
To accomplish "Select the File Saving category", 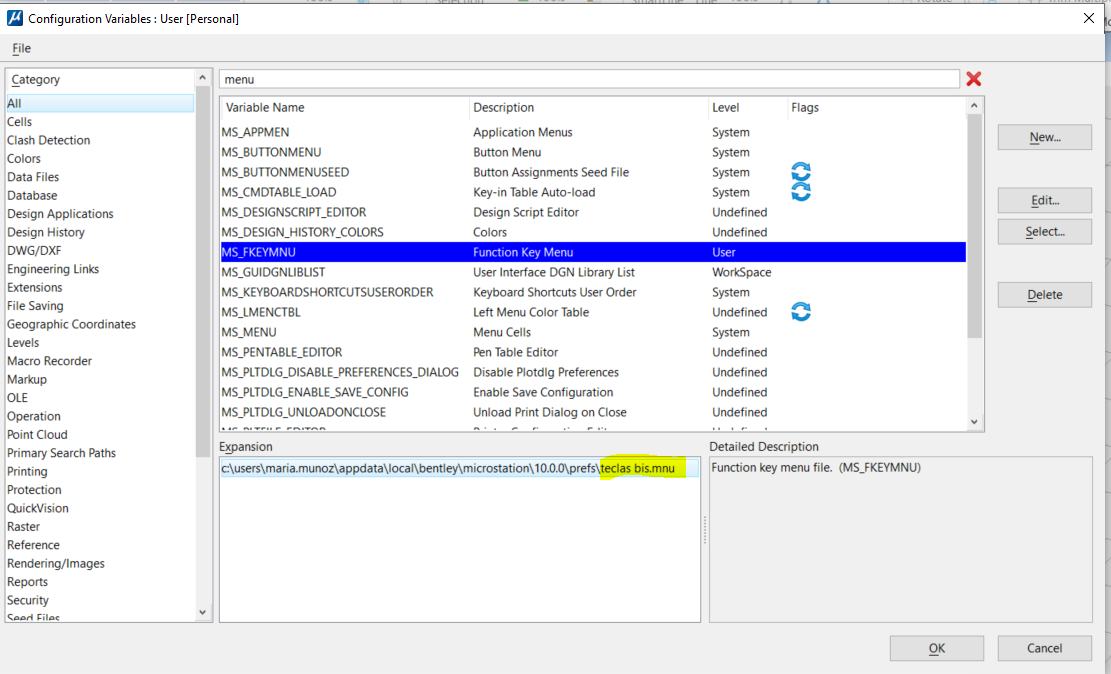I will (100, 306).
